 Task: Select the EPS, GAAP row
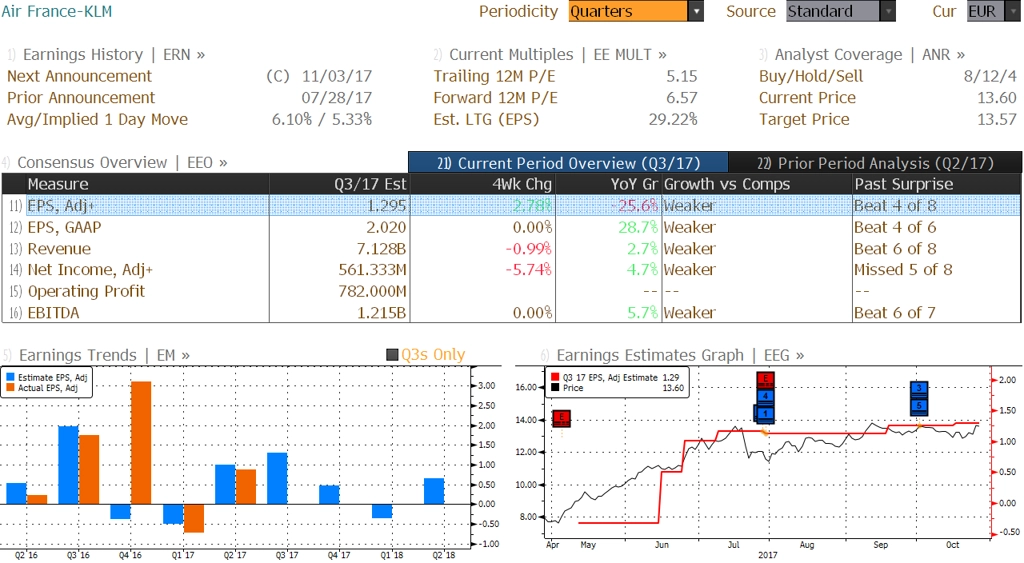511,227
